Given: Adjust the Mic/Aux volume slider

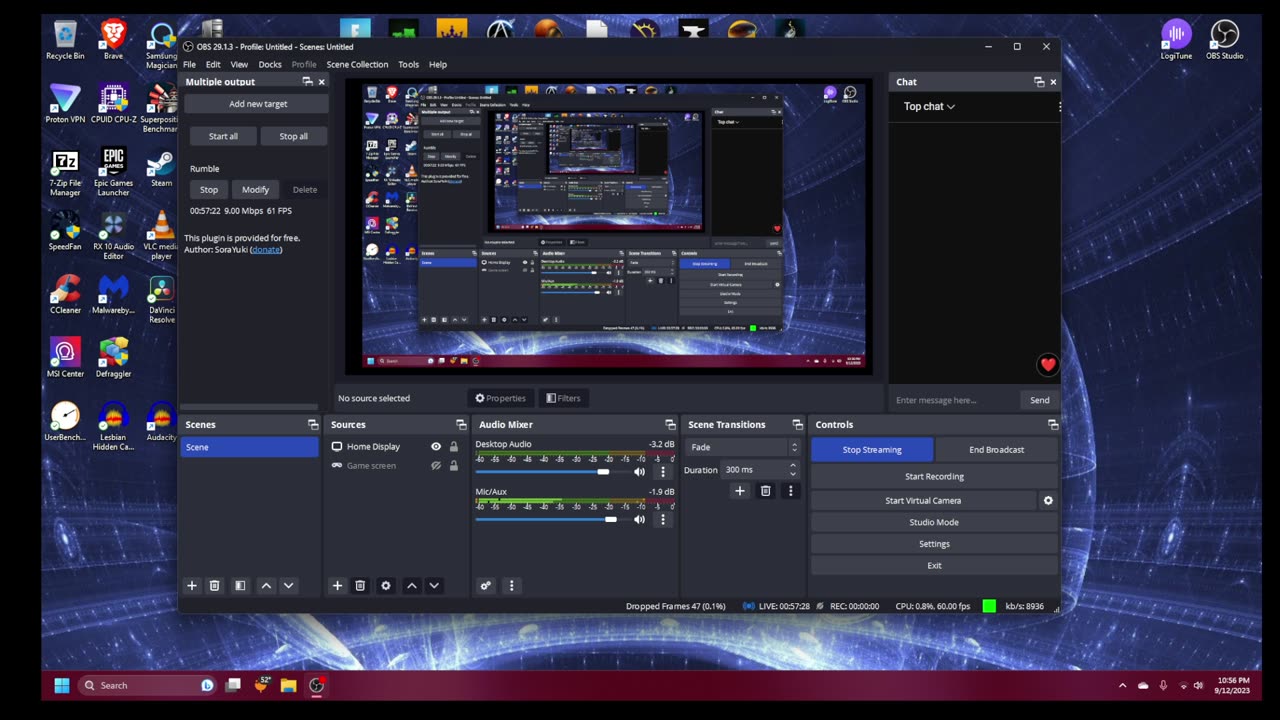Looking at the screenshot, I should coord(610,520).
